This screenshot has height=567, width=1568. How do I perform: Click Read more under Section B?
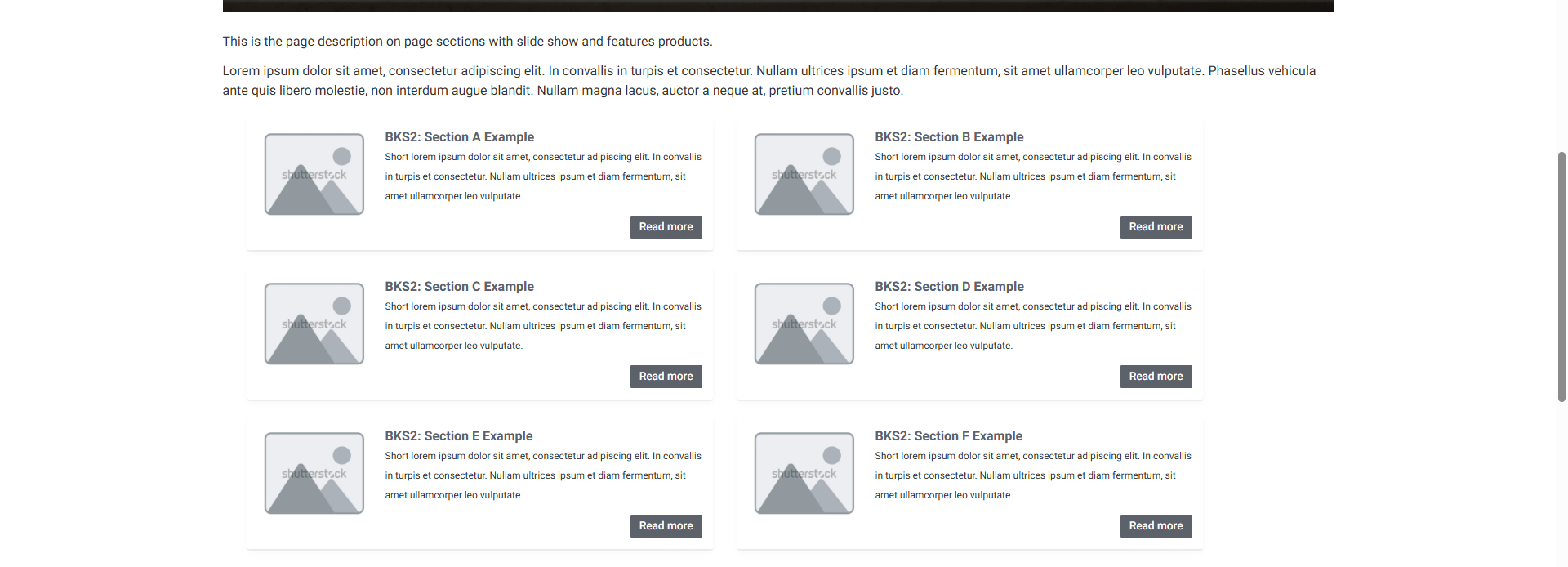1156,227
